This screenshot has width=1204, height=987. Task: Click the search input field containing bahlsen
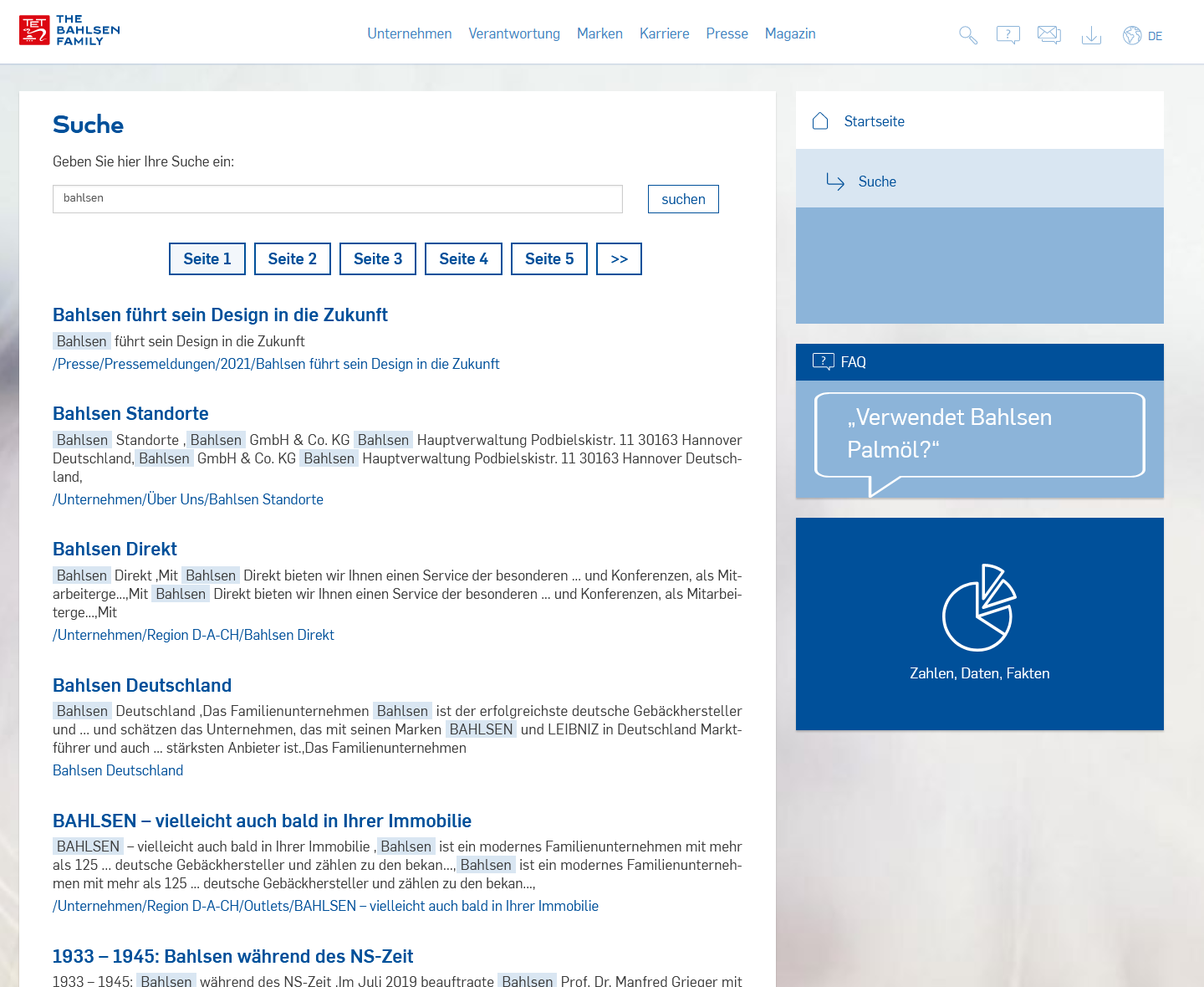tap(338, 199)
